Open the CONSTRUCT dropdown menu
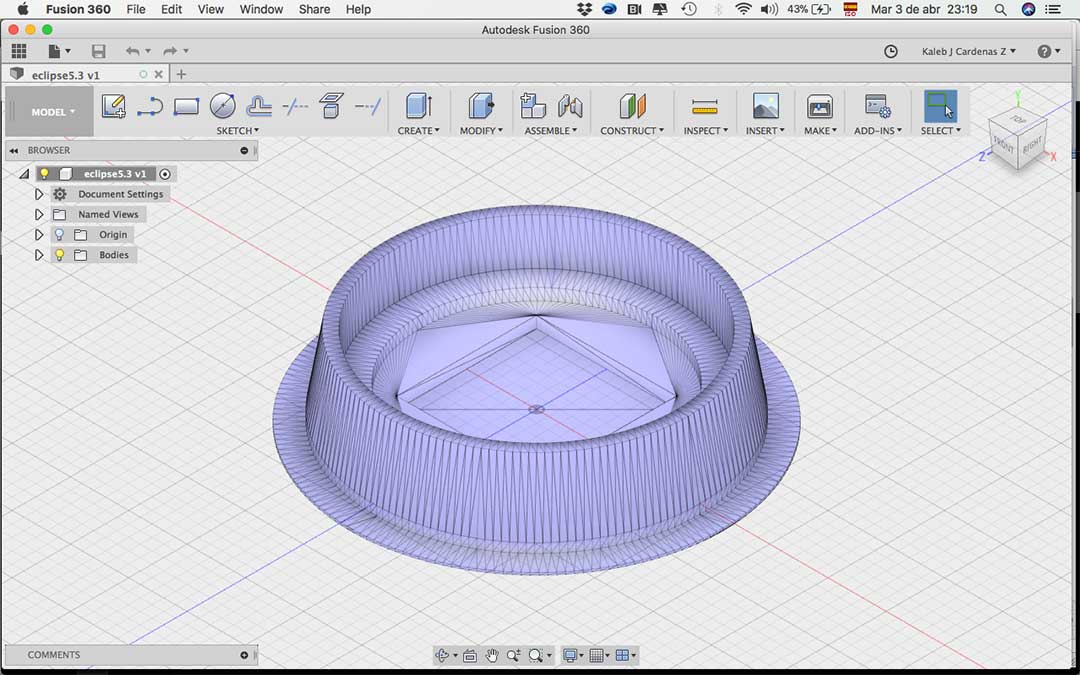The image size is (1080, 675). pyautogui.click(x=632, y=130)
